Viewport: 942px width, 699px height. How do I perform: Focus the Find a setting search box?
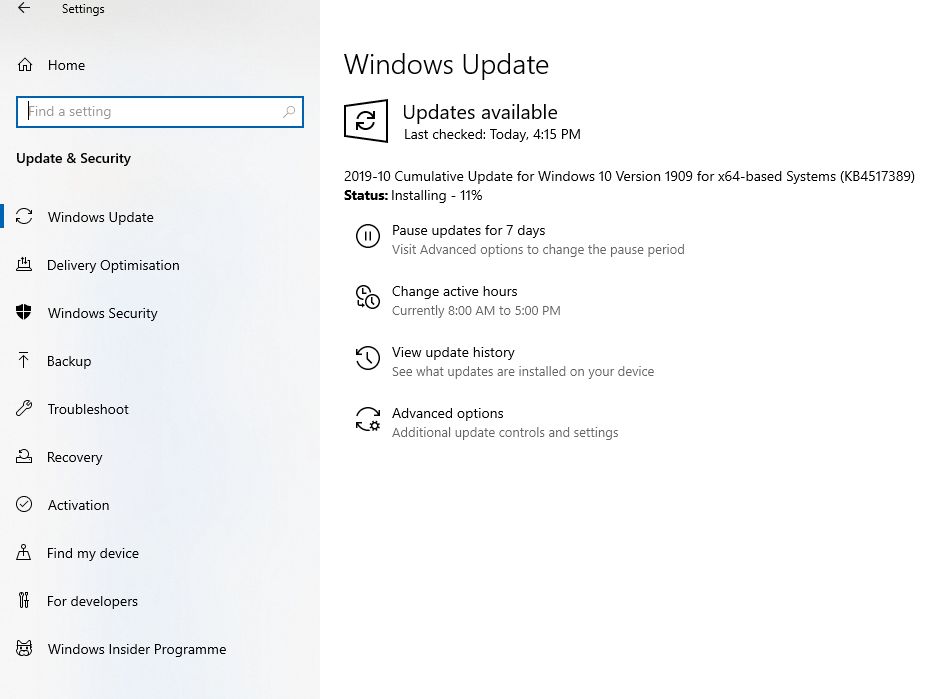coord(160,112)
